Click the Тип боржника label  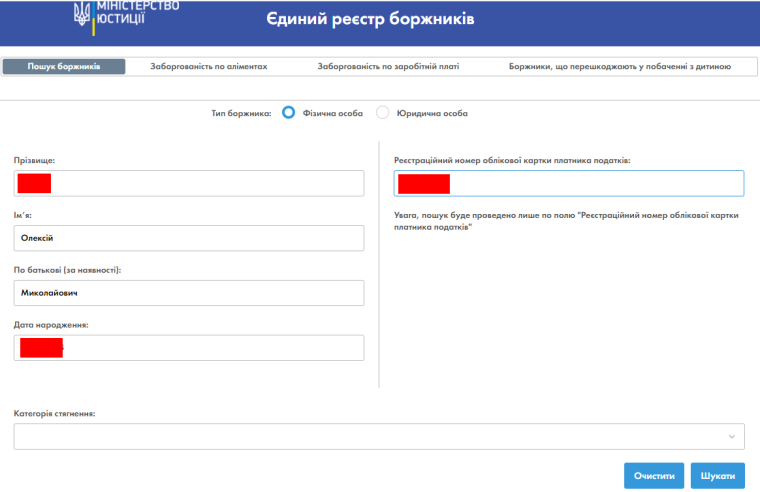point(241,113)
